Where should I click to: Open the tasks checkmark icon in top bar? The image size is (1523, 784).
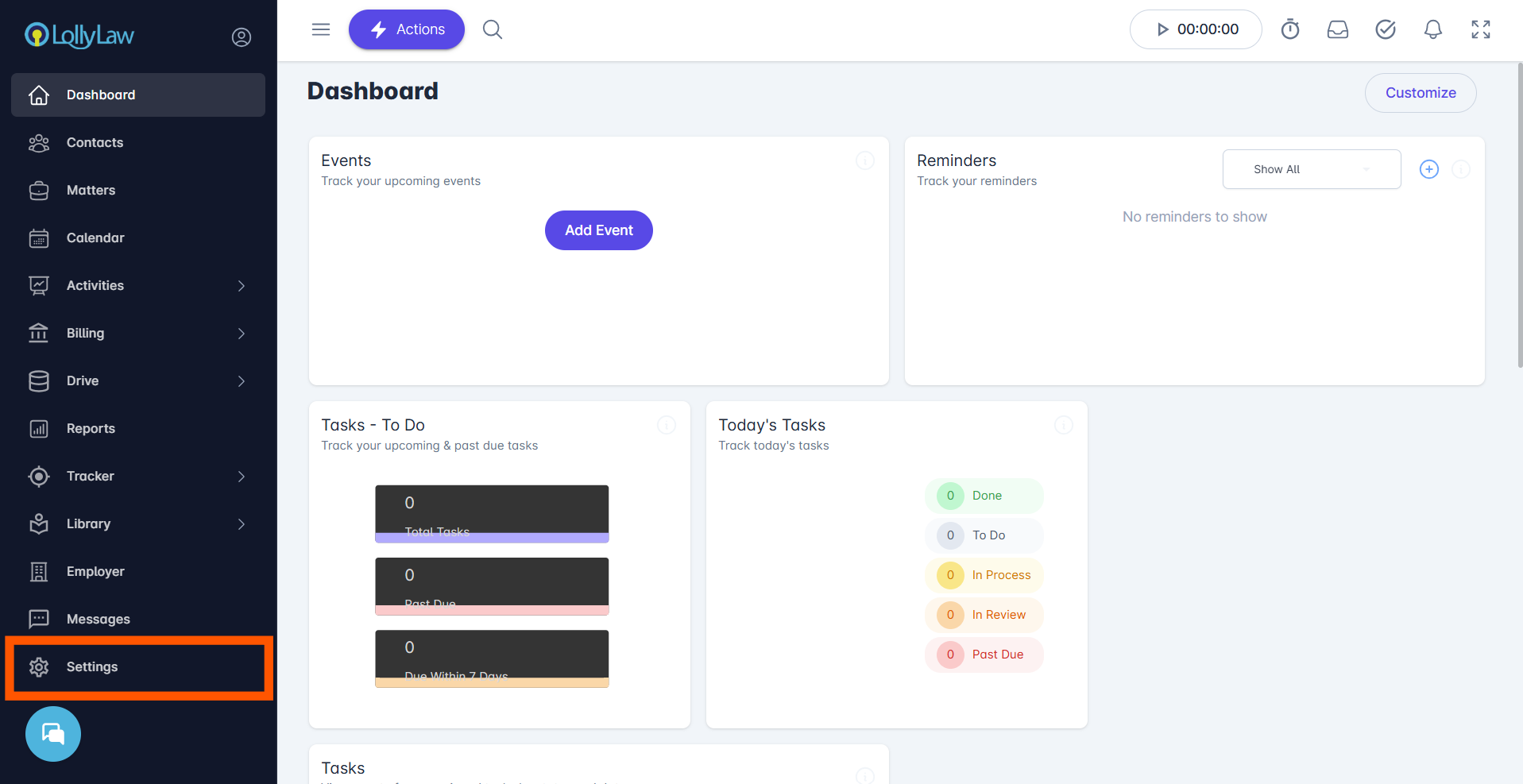(1386, 29)
